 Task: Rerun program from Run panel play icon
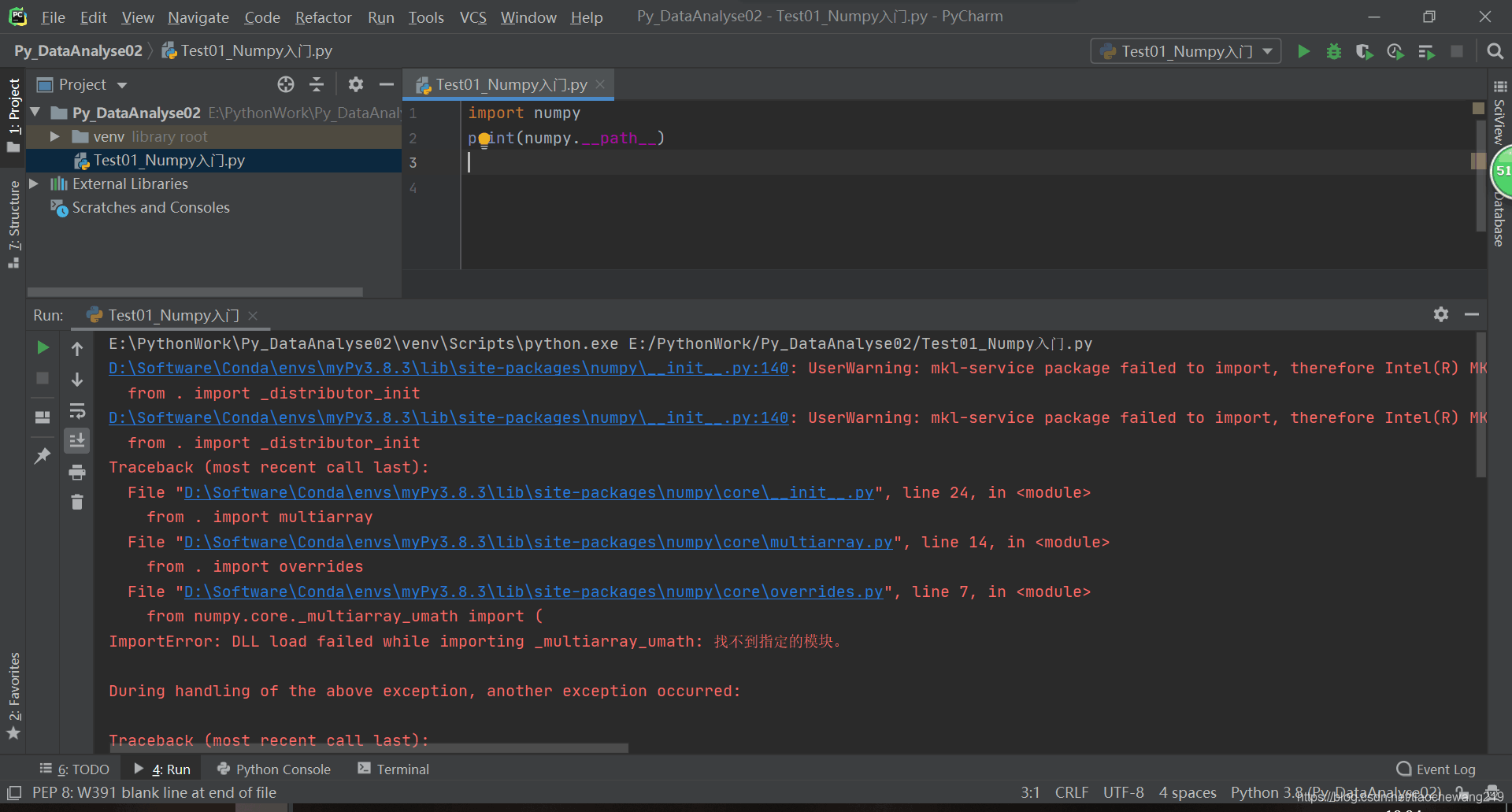pos(43,347)
